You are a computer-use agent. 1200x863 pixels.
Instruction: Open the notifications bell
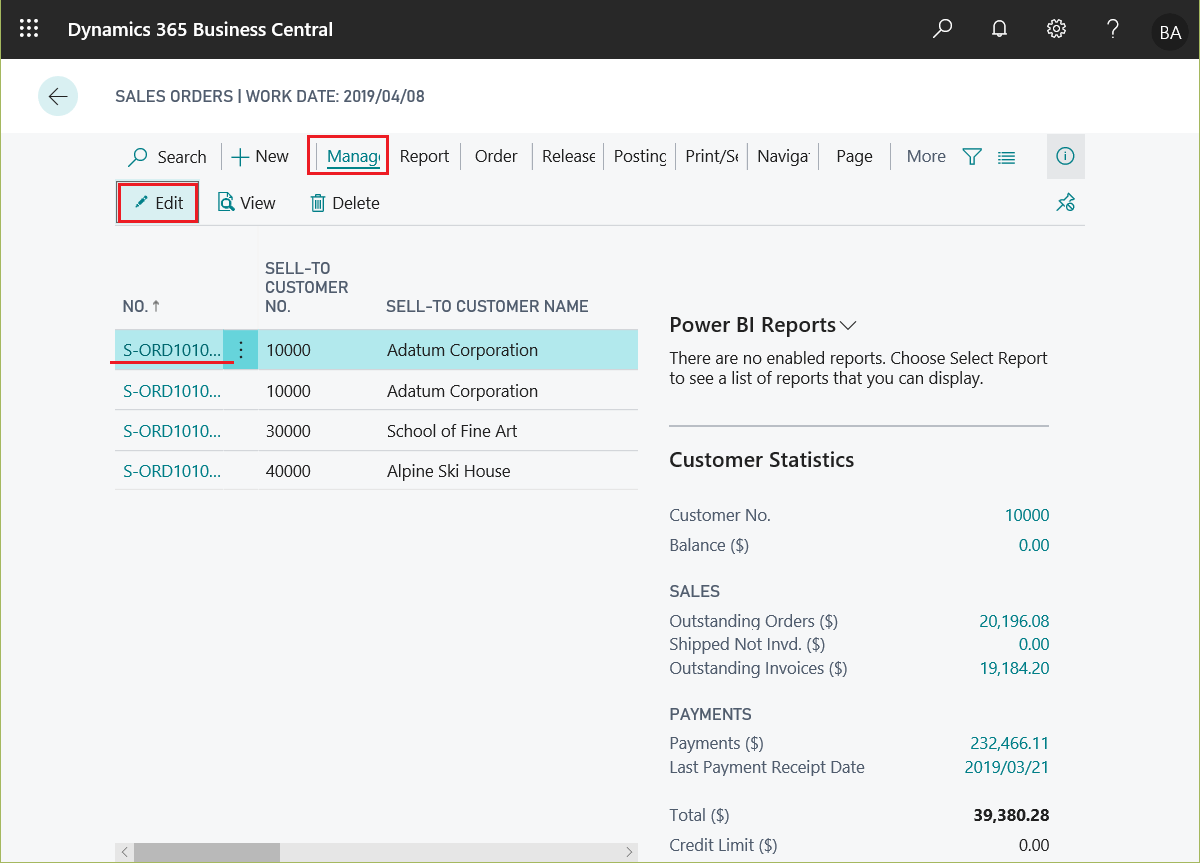999,29
